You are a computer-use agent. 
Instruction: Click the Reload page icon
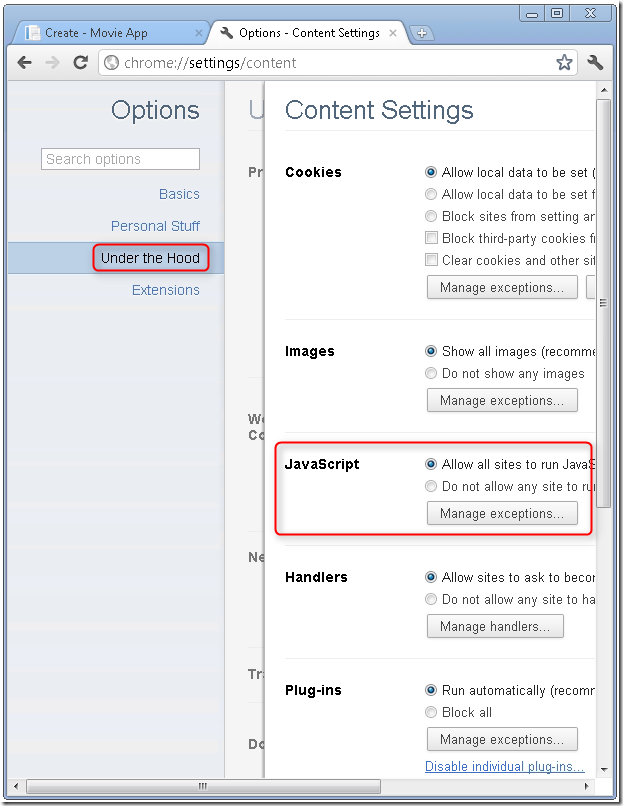click(81, 63)
